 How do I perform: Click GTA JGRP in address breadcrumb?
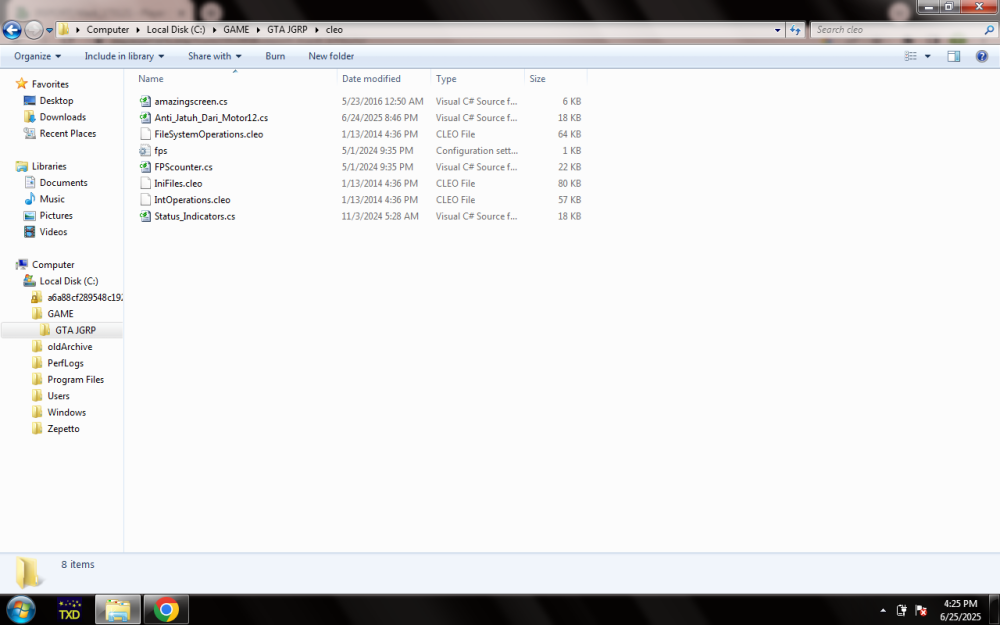tap(287, 30)
